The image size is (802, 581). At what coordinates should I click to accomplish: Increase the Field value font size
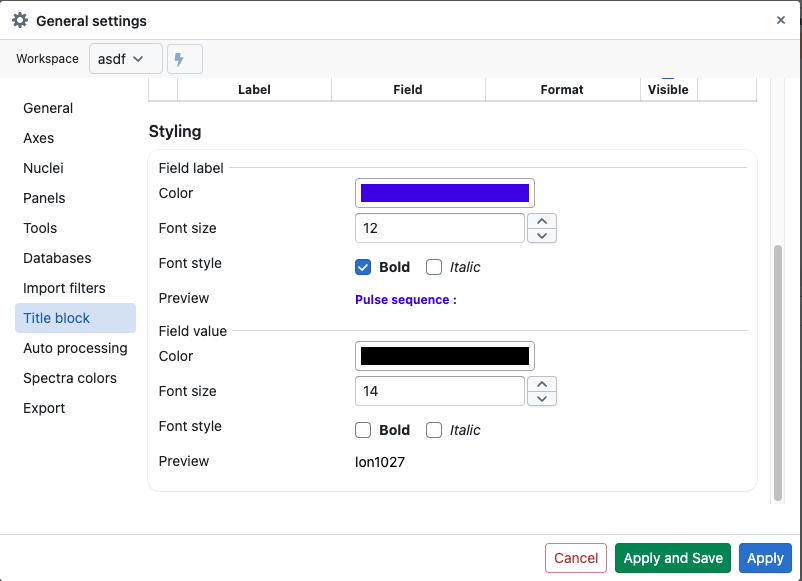pos(542,384)
